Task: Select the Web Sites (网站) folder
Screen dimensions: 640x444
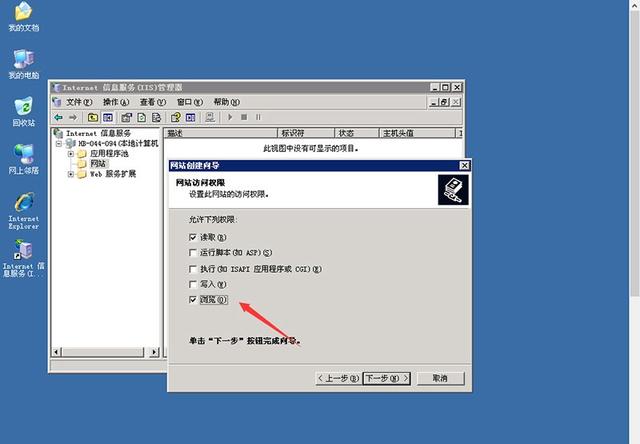Action: point(98,164)
